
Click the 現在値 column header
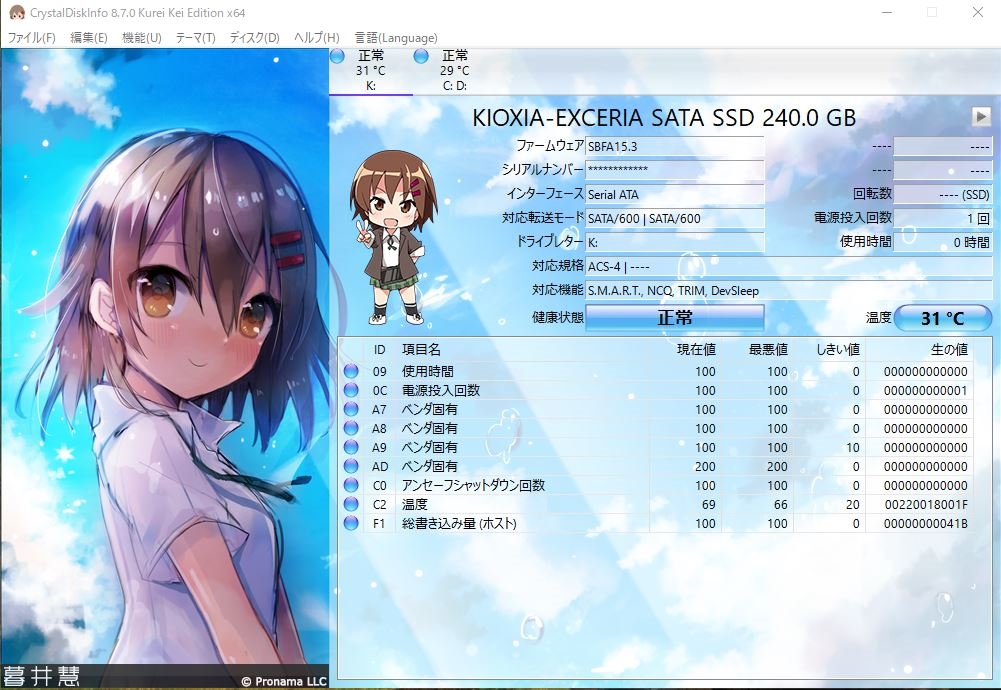(x=686, y=350)
